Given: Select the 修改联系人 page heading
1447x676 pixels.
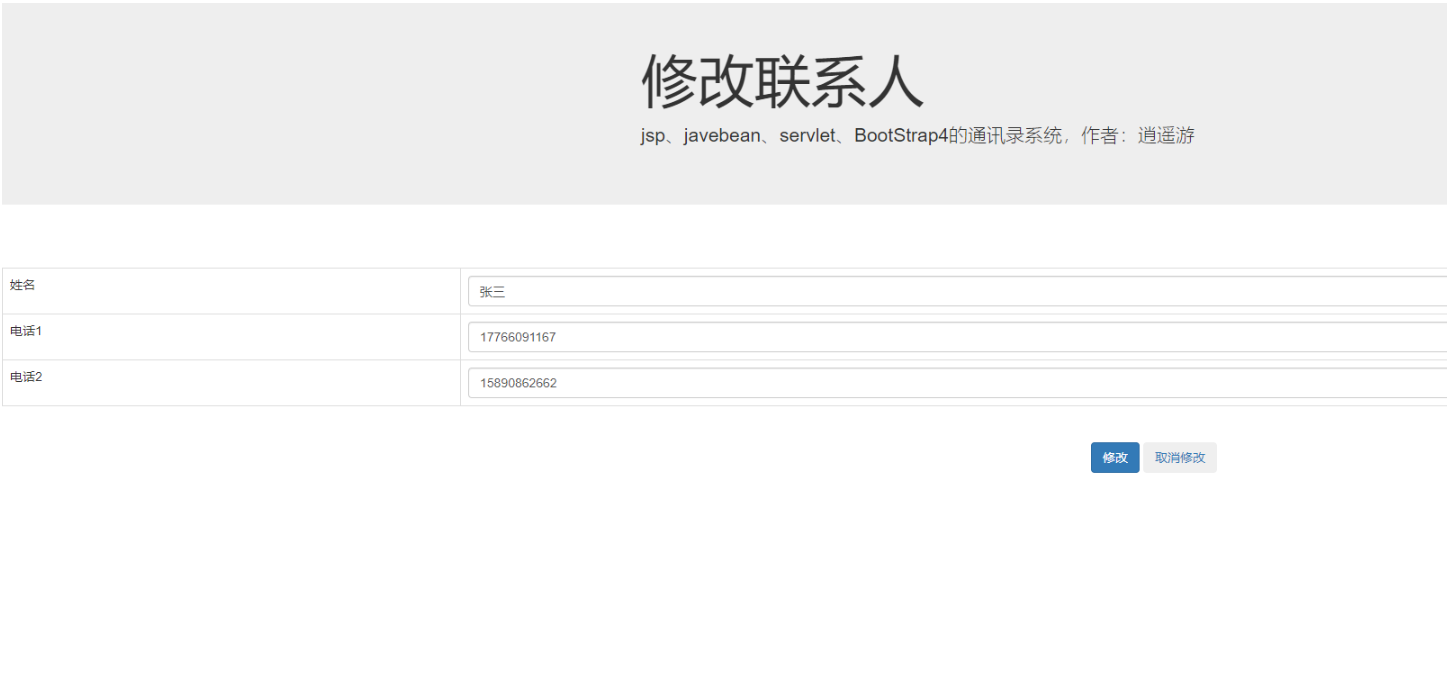Looking at the screenshot, I should tap(782, 81).
